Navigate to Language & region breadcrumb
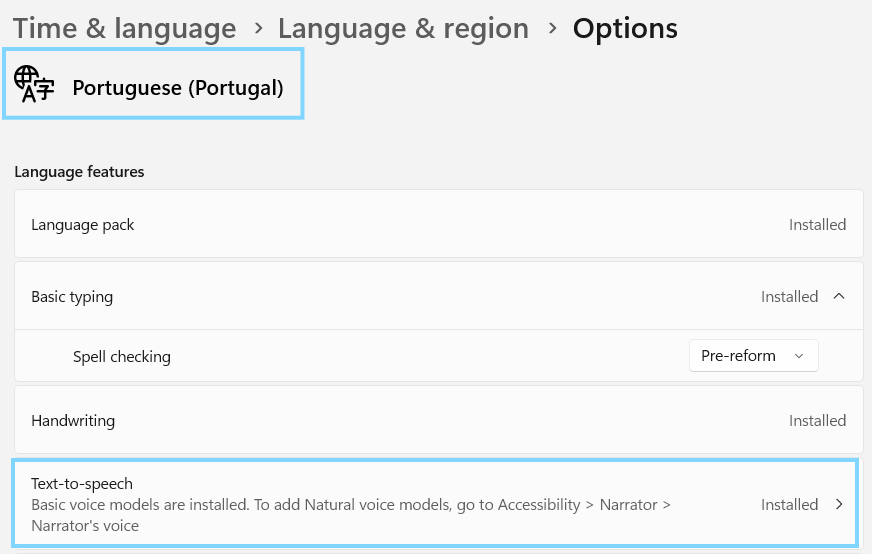 403,28
